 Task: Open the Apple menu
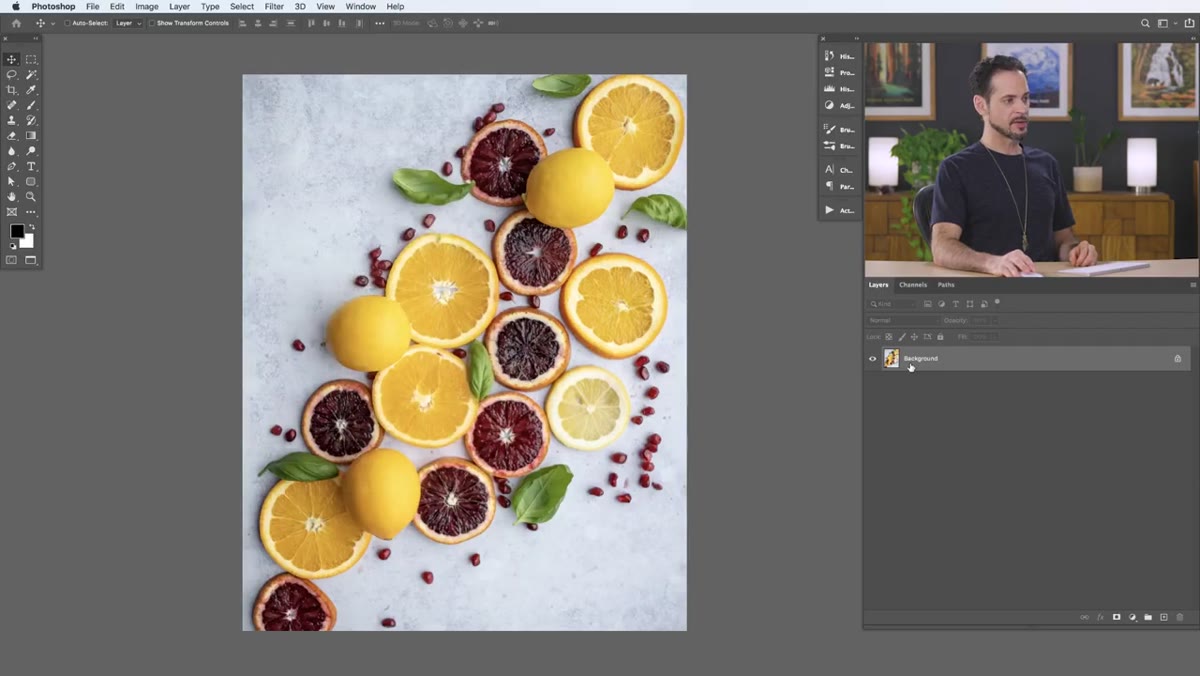pos(15,6)
